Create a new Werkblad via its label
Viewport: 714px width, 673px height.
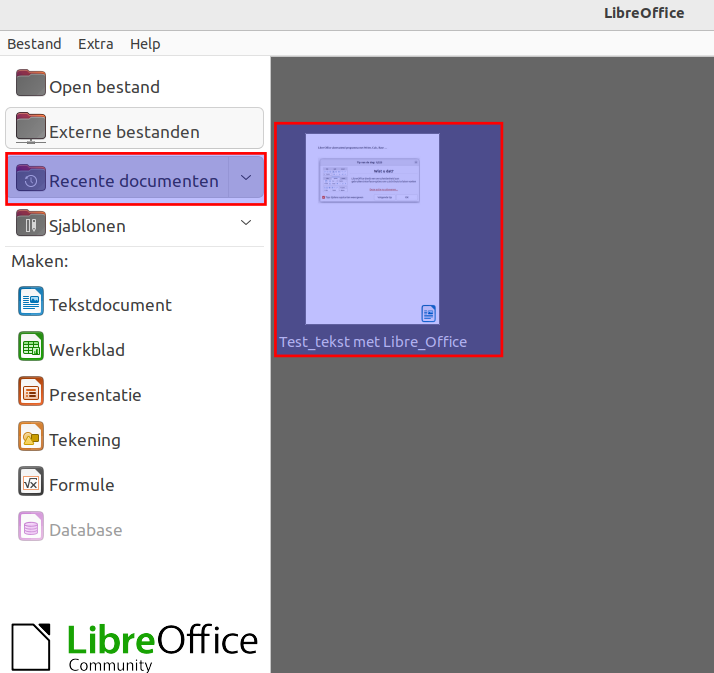point(87,350)
